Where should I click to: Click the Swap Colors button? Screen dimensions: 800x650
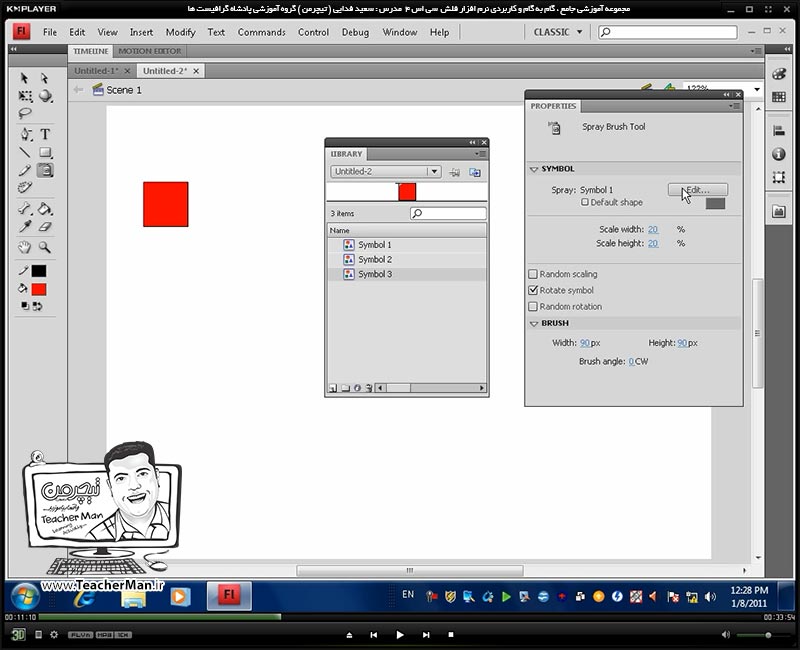(x=37, y=306)
